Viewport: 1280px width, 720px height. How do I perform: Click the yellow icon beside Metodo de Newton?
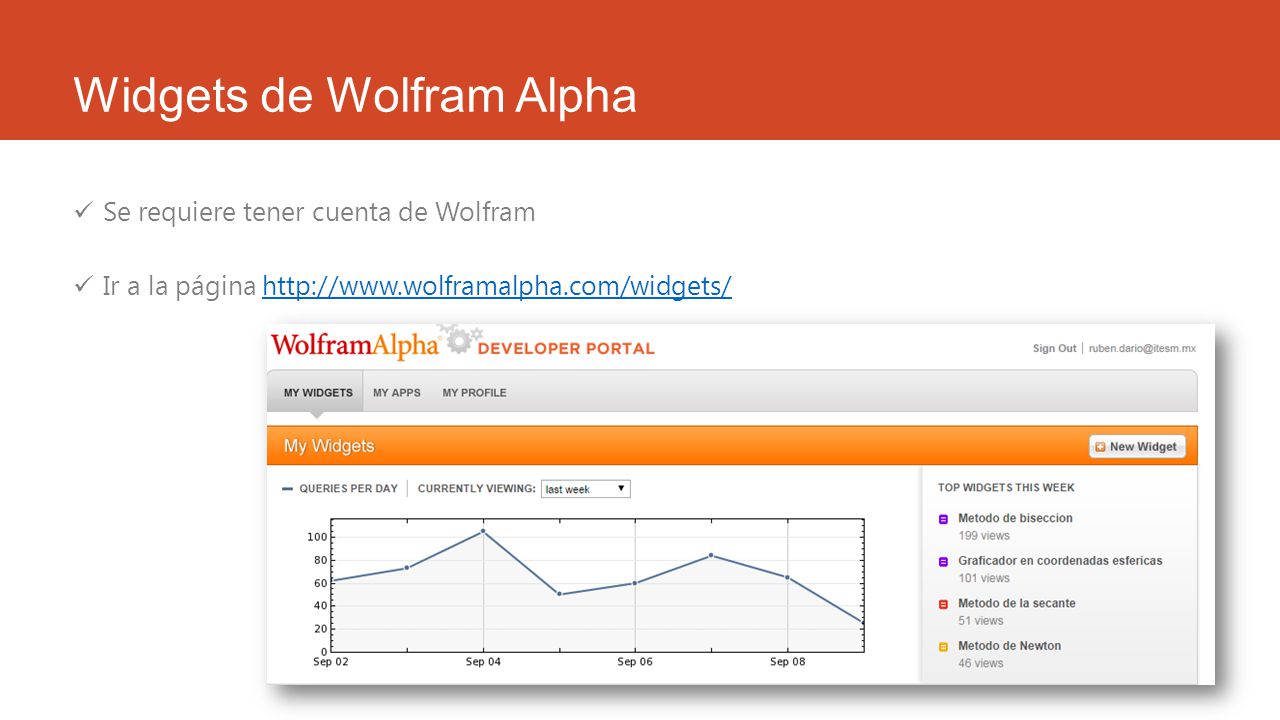click(x=943, y=647)
